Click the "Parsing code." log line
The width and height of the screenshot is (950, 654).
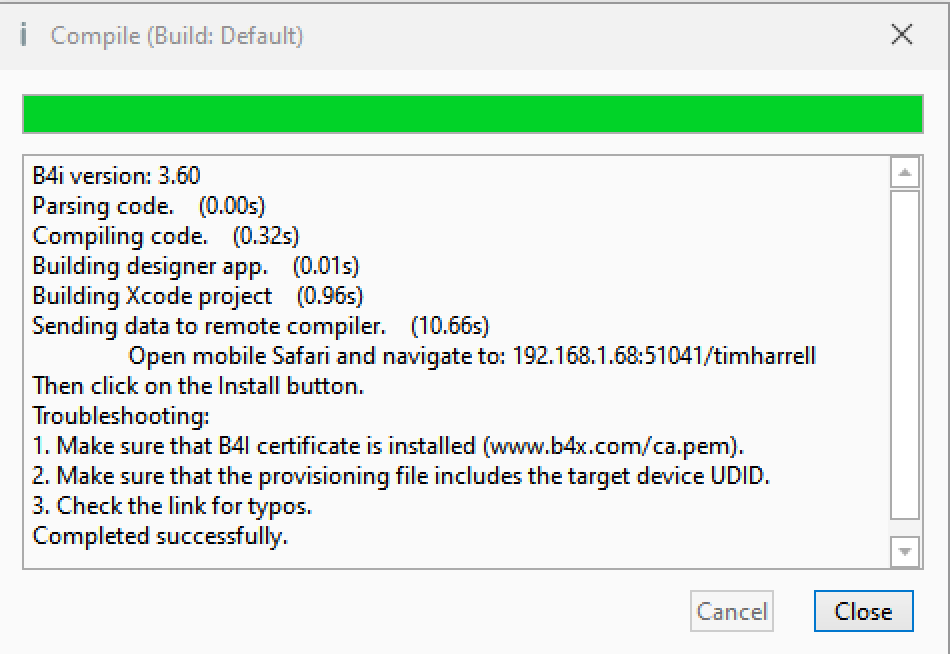[103, 206]
